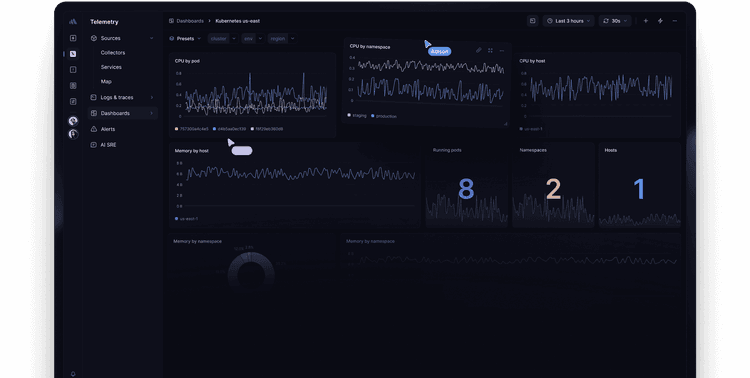
Task: Toggle the orange-dot pod series in CPU by pod
Action: point(192,129)
